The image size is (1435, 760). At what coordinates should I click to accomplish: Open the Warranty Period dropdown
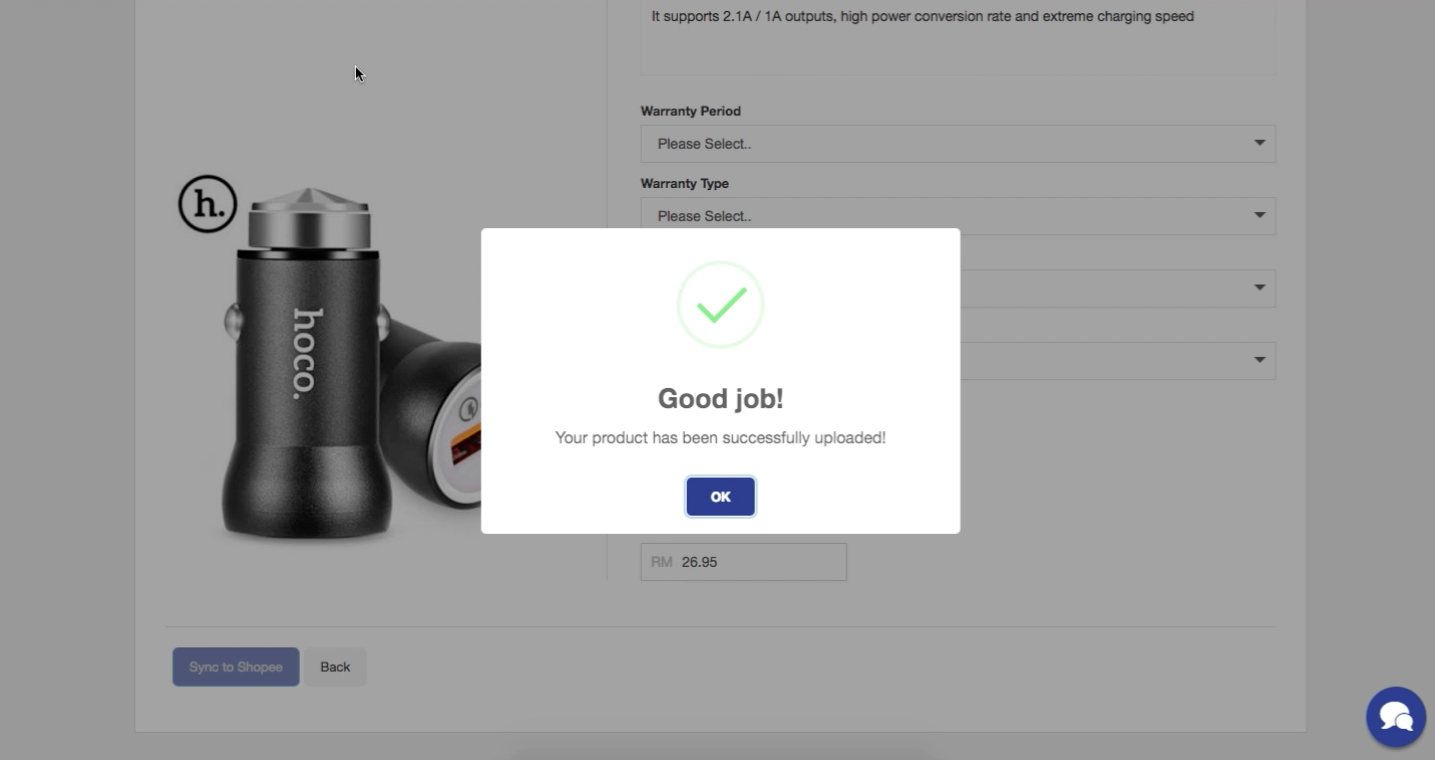tap(958, 144)
